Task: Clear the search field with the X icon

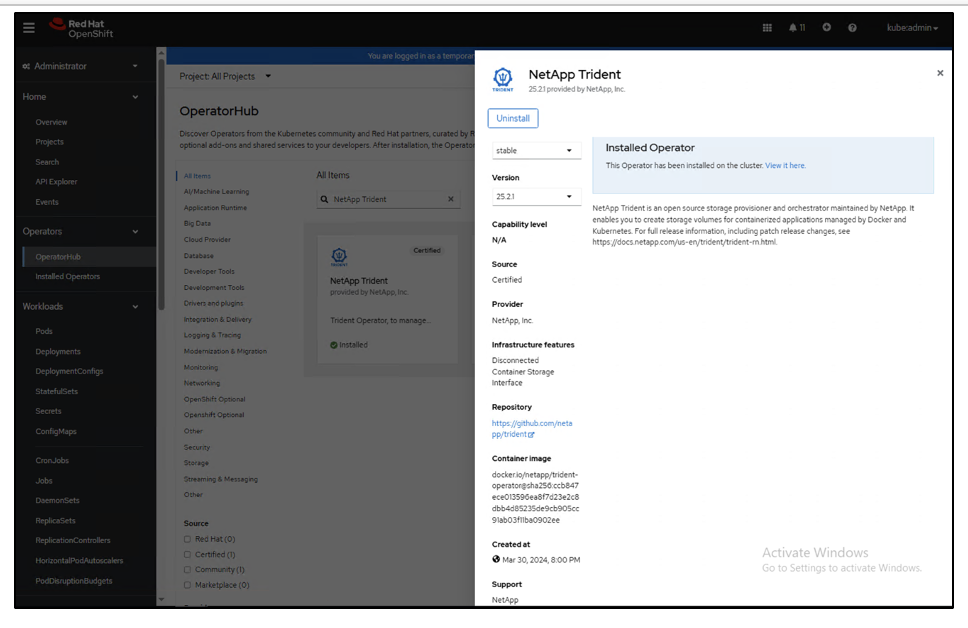Action: click(x=450, y=199)
